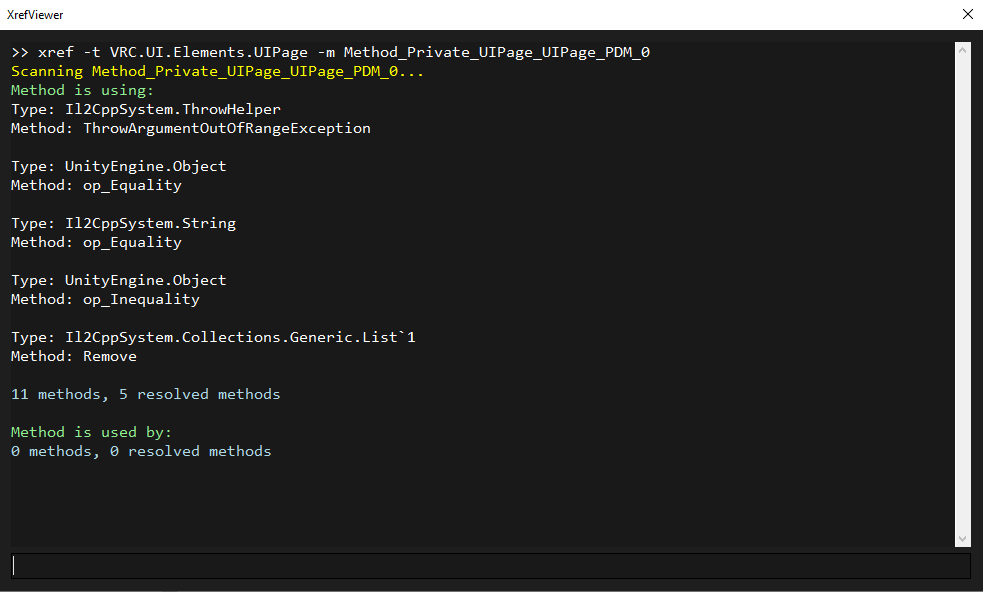Viewport: 983px width, 592px height.
Task: Close the XrefViewer window
Action: tap(967, 14)
